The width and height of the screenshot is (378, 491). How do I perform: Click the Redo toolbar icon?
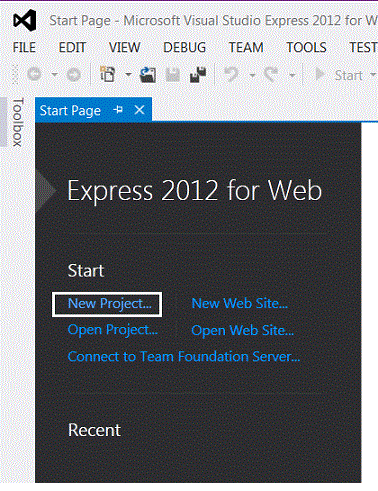click(271, 74)
